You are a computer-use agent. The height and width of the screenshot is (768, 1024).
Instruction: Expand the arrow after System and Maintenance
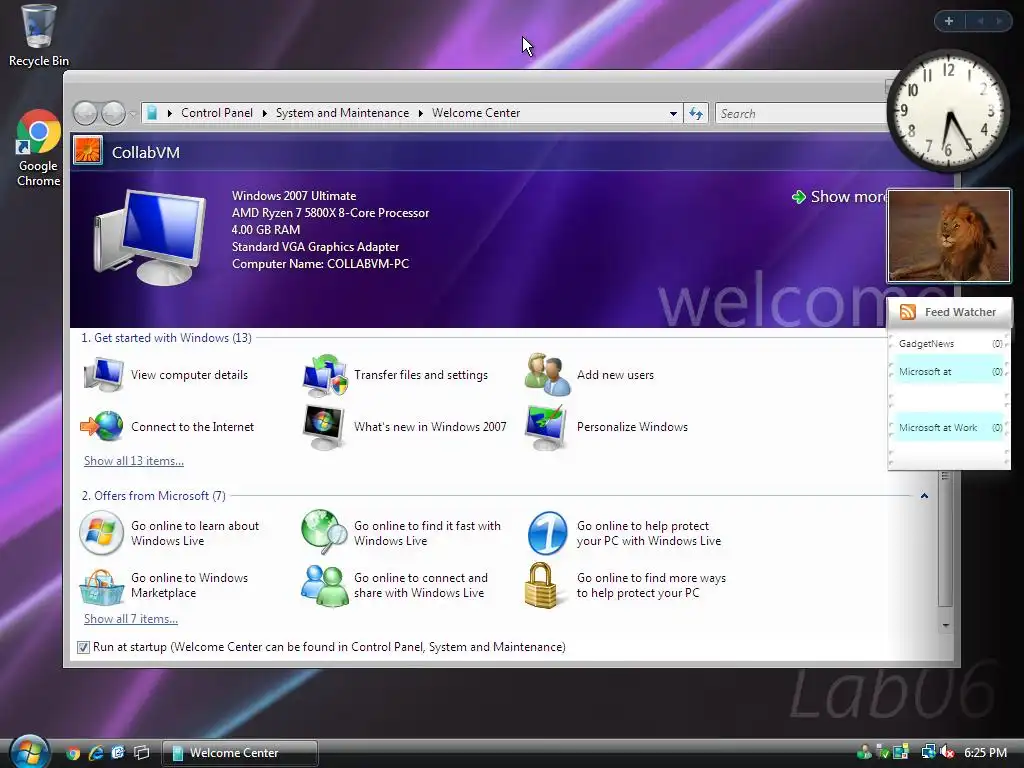(x=421, y=114)
